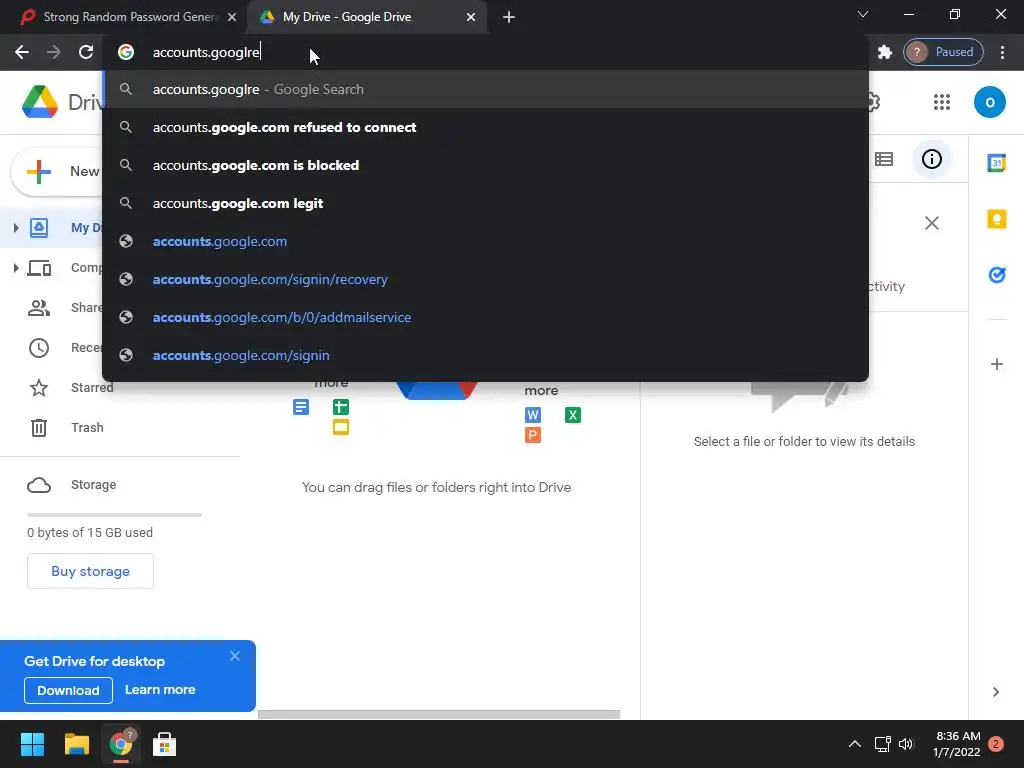Expand the My Drive tree
This screenshot has height=768, width=1024.
16,228
